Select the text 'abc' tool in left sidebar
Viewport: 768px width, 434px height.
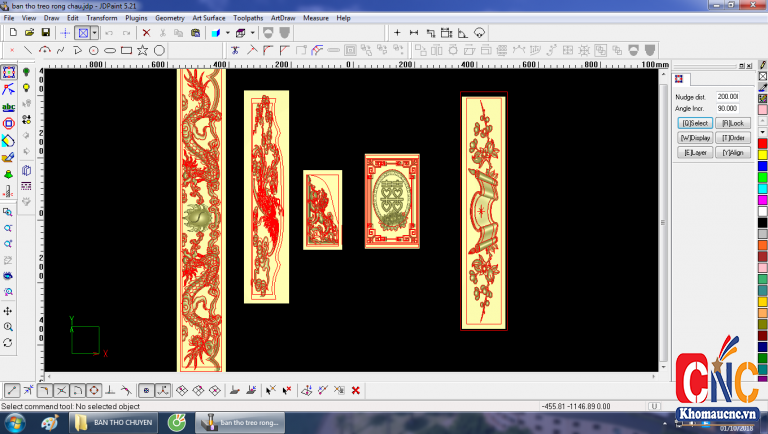[9, 107]
